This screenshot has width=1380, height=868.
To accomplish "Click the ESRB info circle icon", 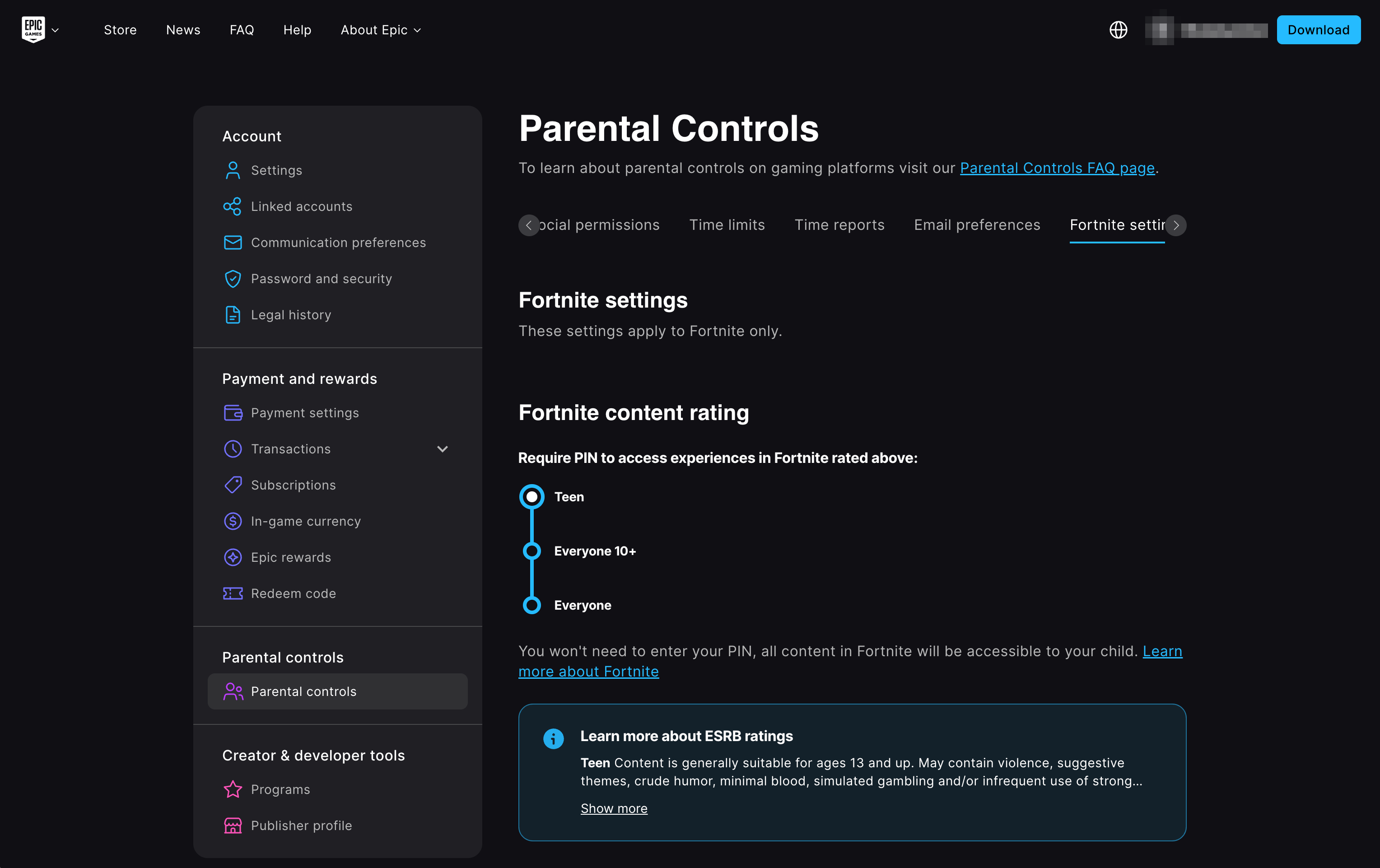I will [553, 738].
